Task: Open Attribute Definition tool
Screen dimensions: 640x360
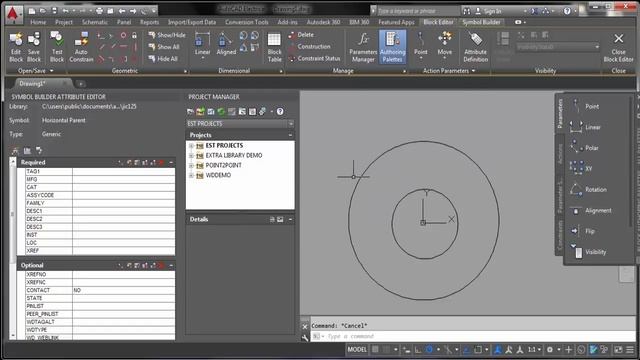Action: (x=476, y=47)
